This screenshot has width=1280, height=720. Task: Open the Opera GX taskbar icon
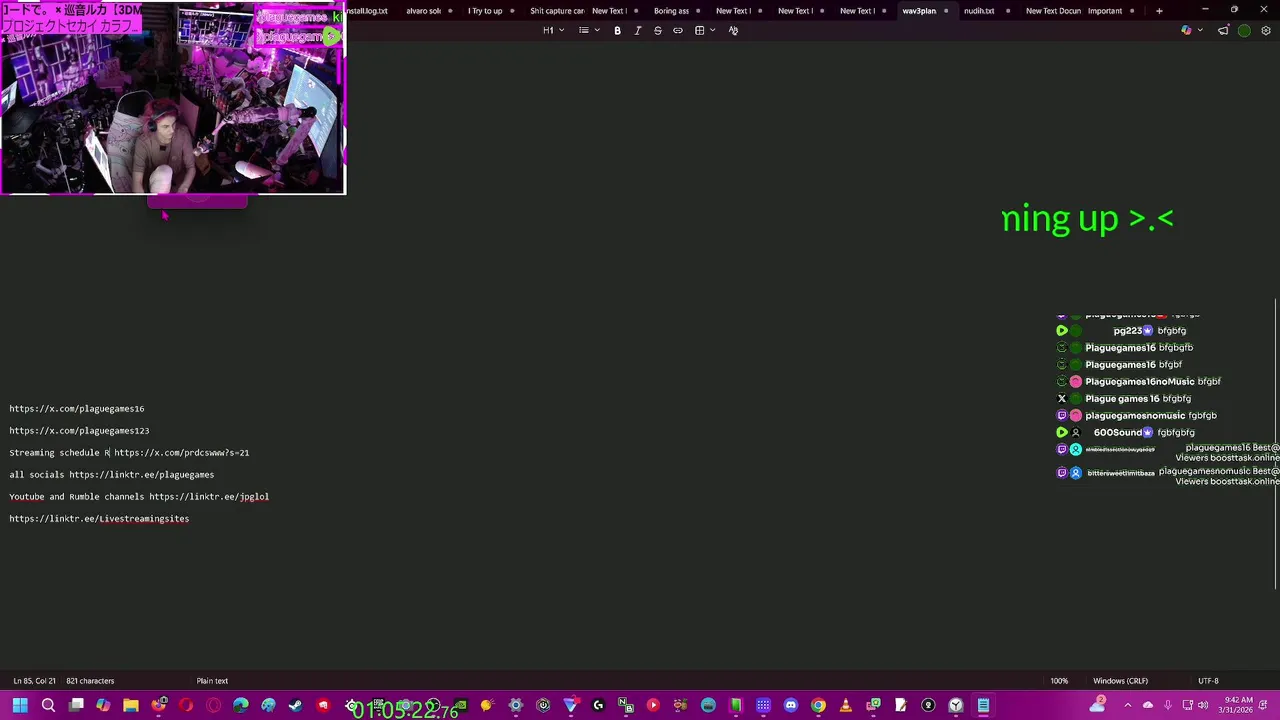tap(213, 706)
